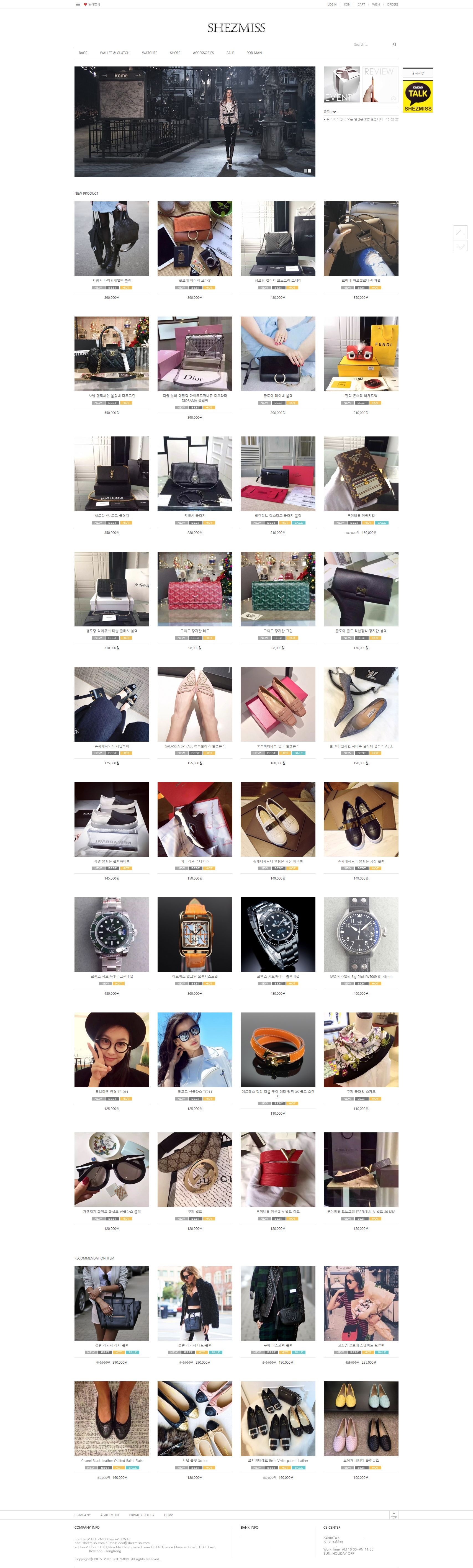Select the first slide indicator on the hero banner
Viewport: 473px width, 1568px height.
click(x=305, y=171)
